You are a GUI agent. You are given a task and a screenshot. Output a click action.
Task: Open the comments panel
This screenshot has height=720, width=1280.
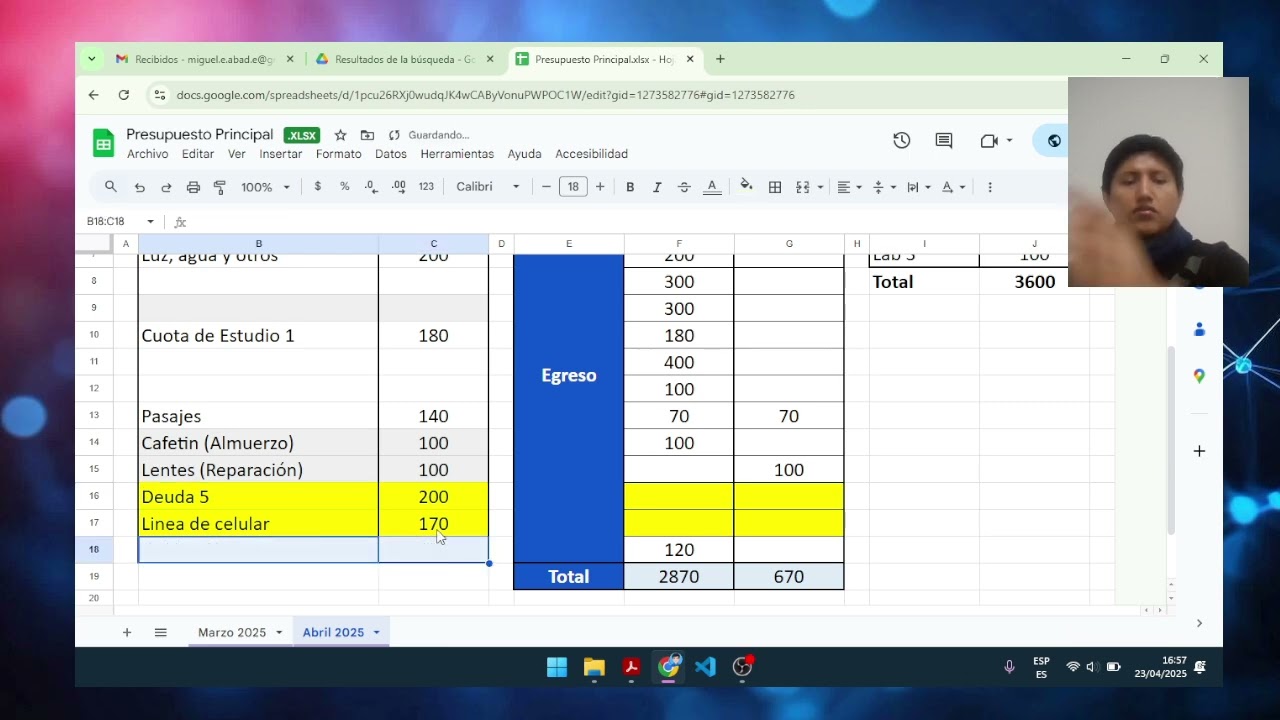(x=944, y=141)
